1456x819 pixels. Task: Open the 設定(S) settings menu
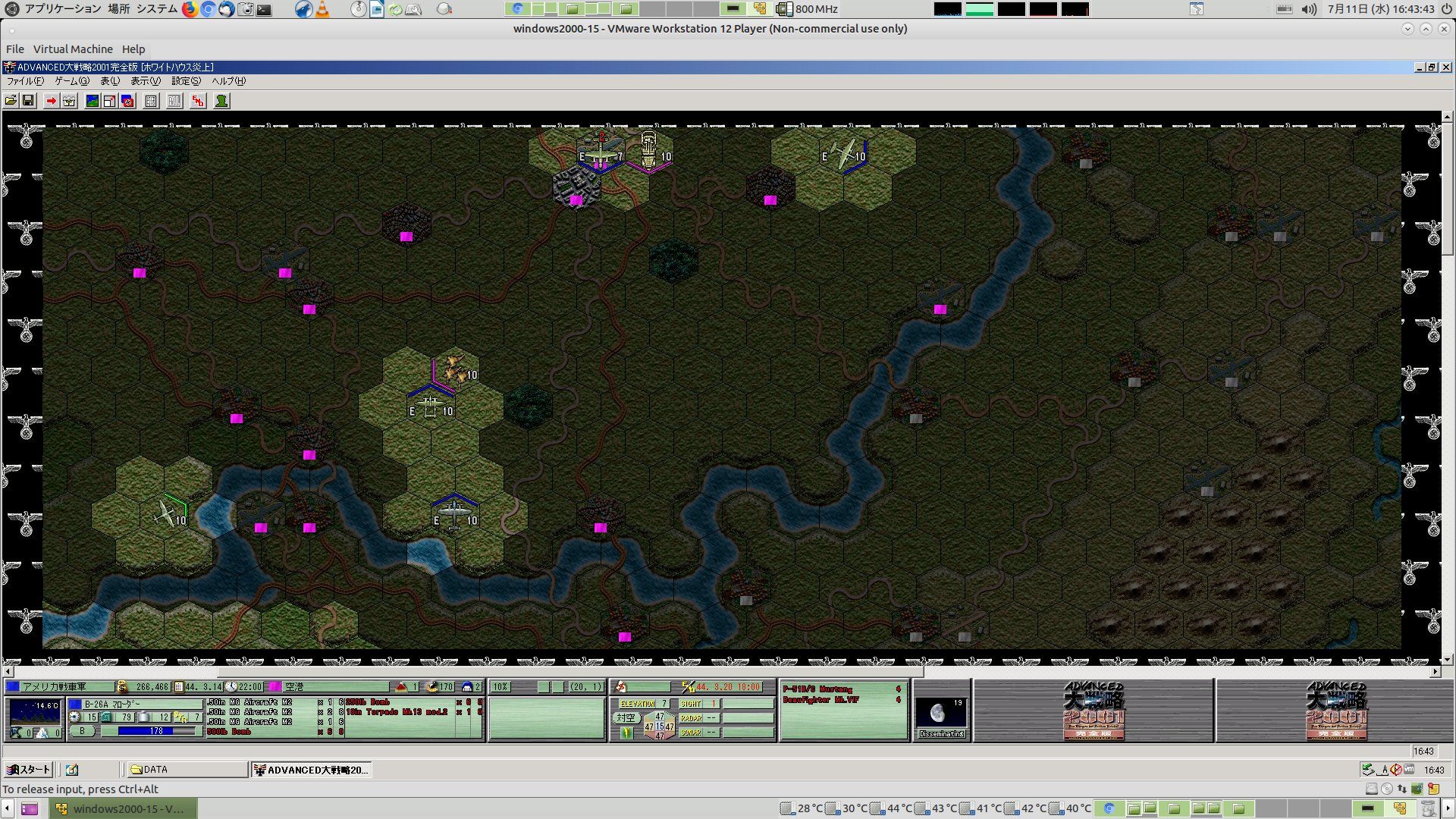click(186, 81)
